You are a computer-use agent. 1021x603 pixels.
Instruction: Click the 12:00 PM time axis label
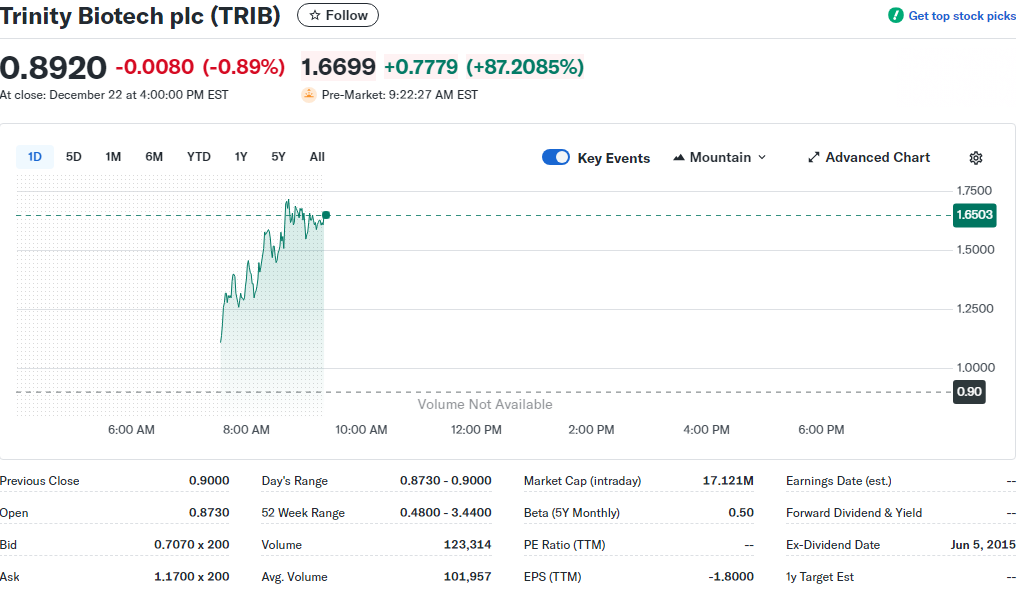(x=476, y=430)
